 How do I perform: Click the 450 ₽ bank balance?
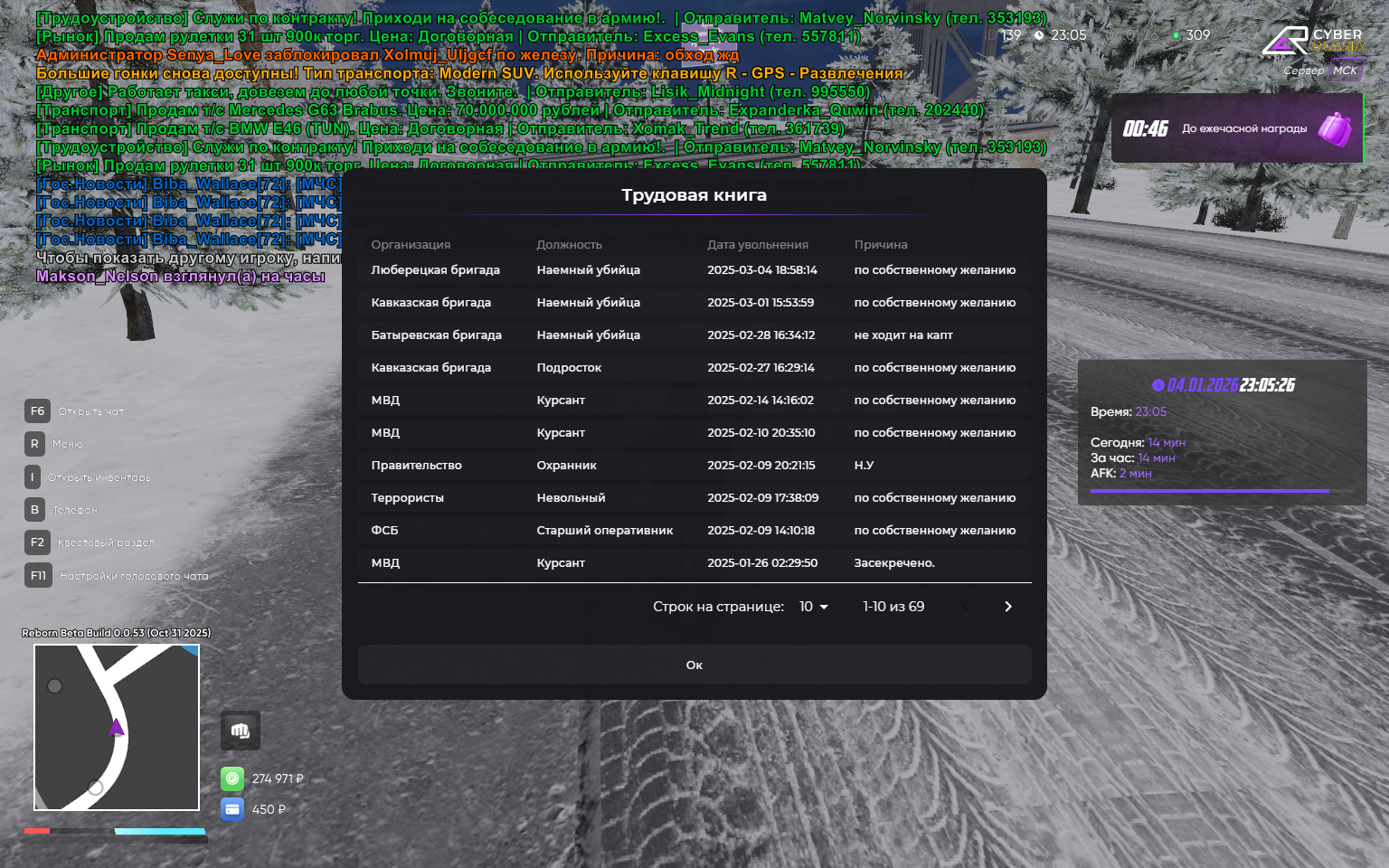[269, 809]
